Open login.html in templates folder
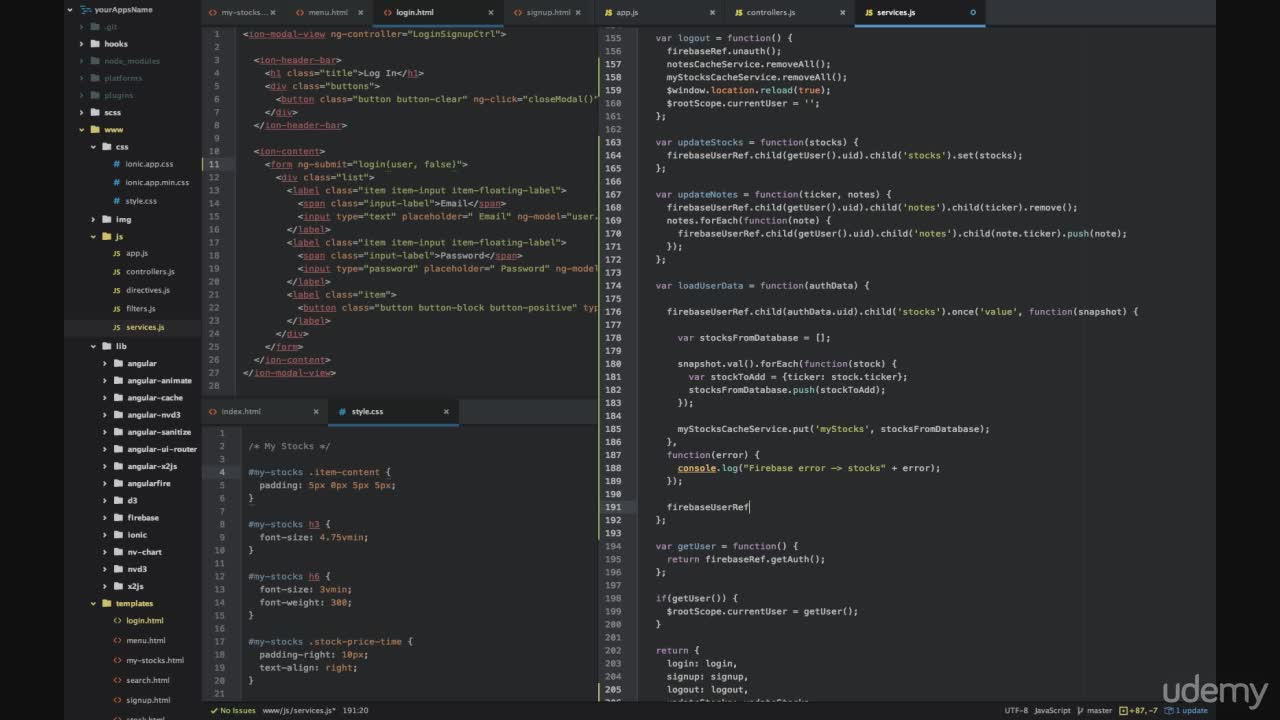The width and height of the screenshot is (1280, 720). [x=144, y=620]
